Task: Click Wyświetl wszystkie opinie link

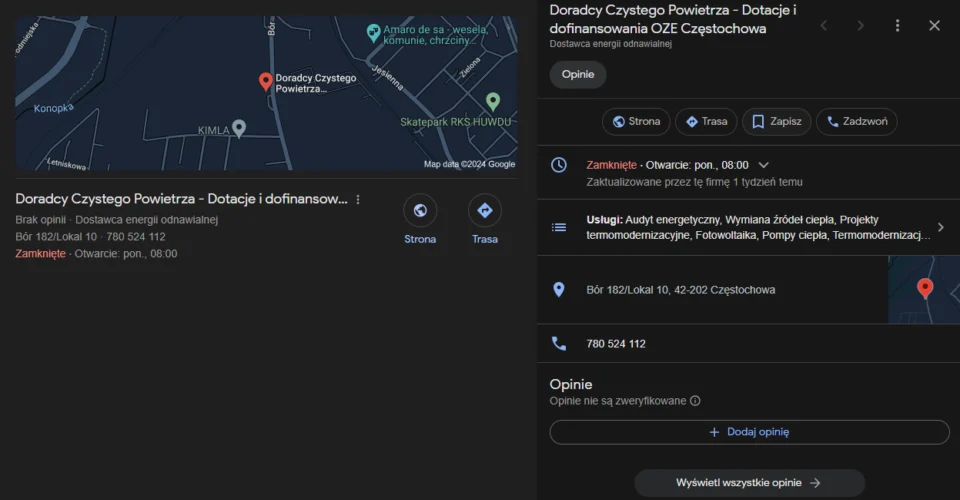Action: 749,483
